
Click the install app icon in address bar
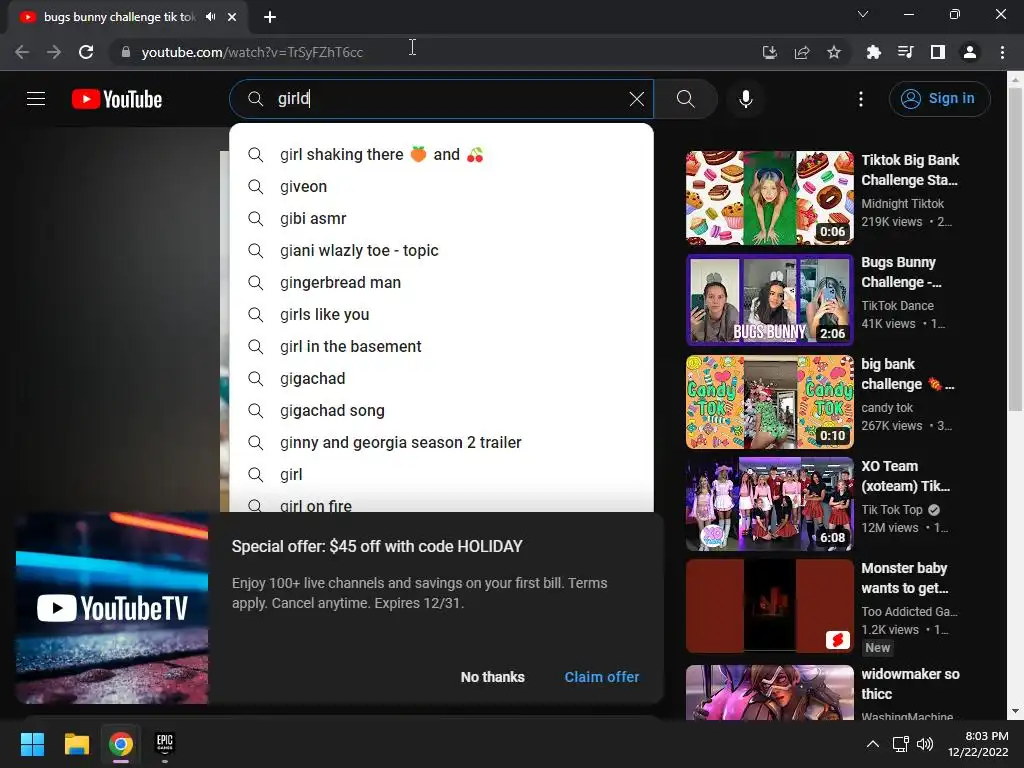[x=770, y=52]
